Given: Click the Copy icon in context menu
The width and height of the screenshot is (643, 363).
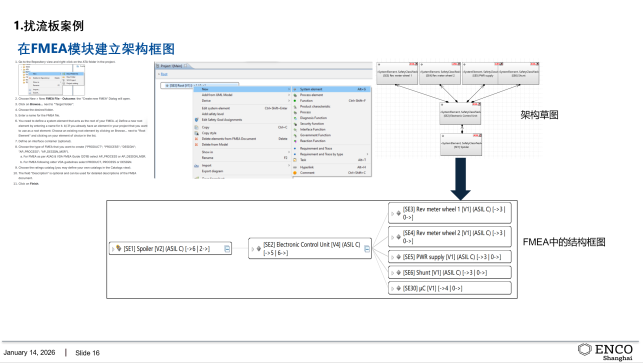Looking at the screenshot, I should coord(196,128).
